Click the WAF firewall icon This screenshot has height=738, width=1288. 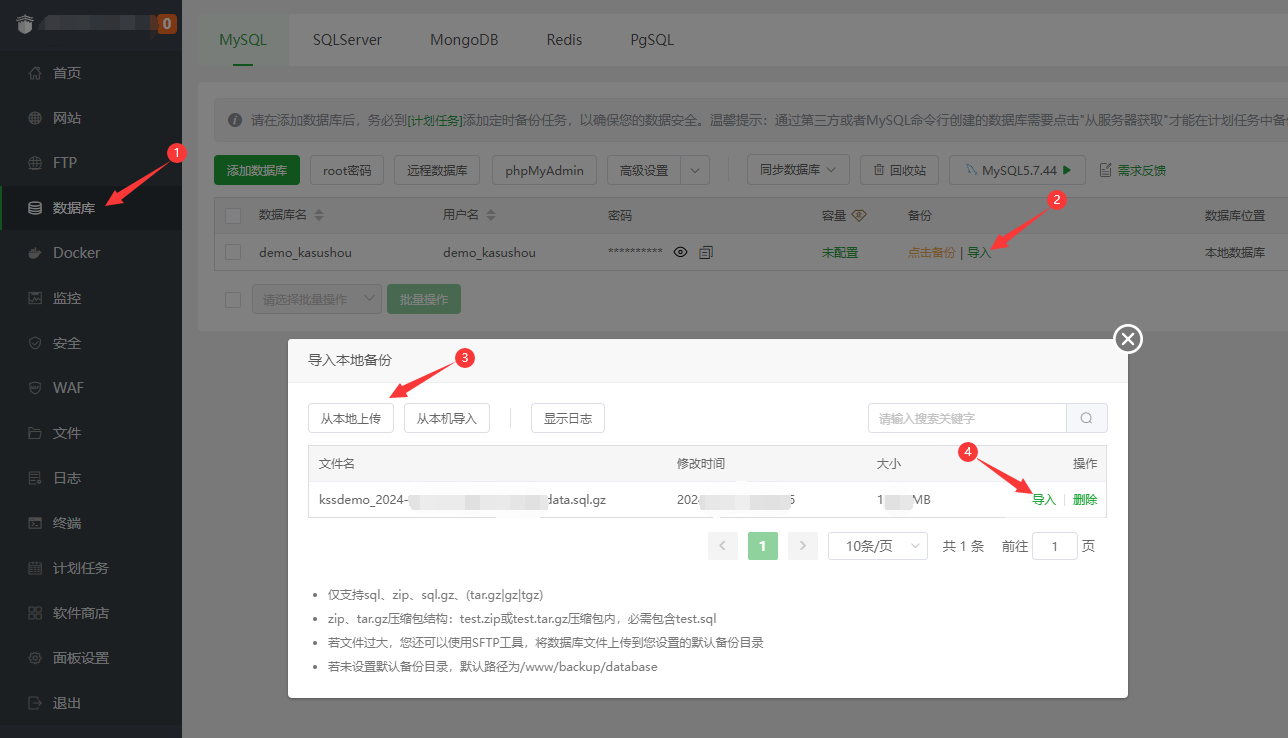coord(35,388)
